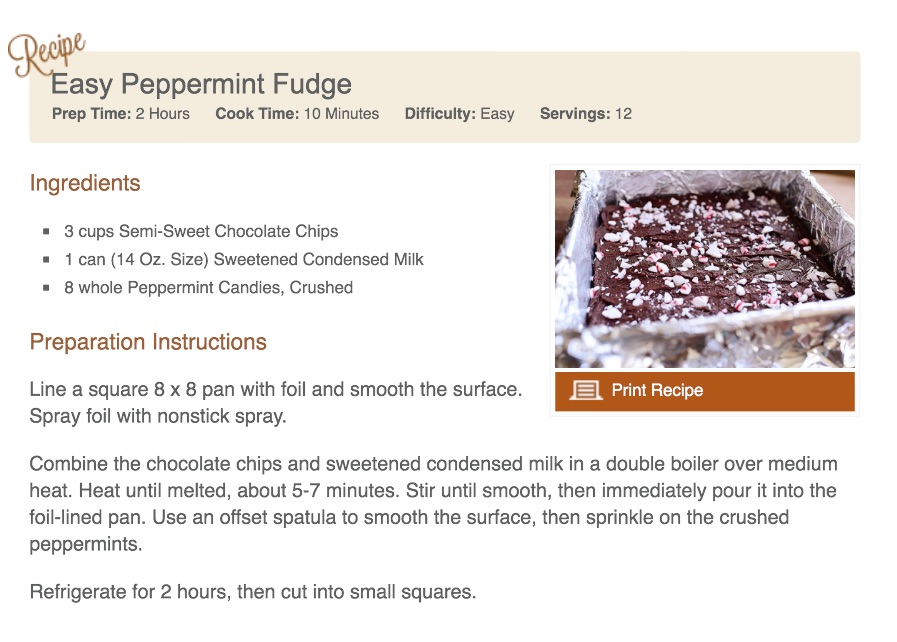
Task: Click the 'Refrigerate for 2 hours' sentence
Action: pos(253,592)
